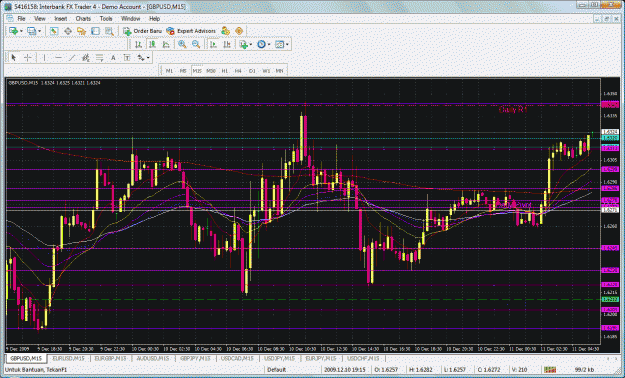This screenshot has height=378, width=625.
Task: Open the File menu
Action: 21,18
